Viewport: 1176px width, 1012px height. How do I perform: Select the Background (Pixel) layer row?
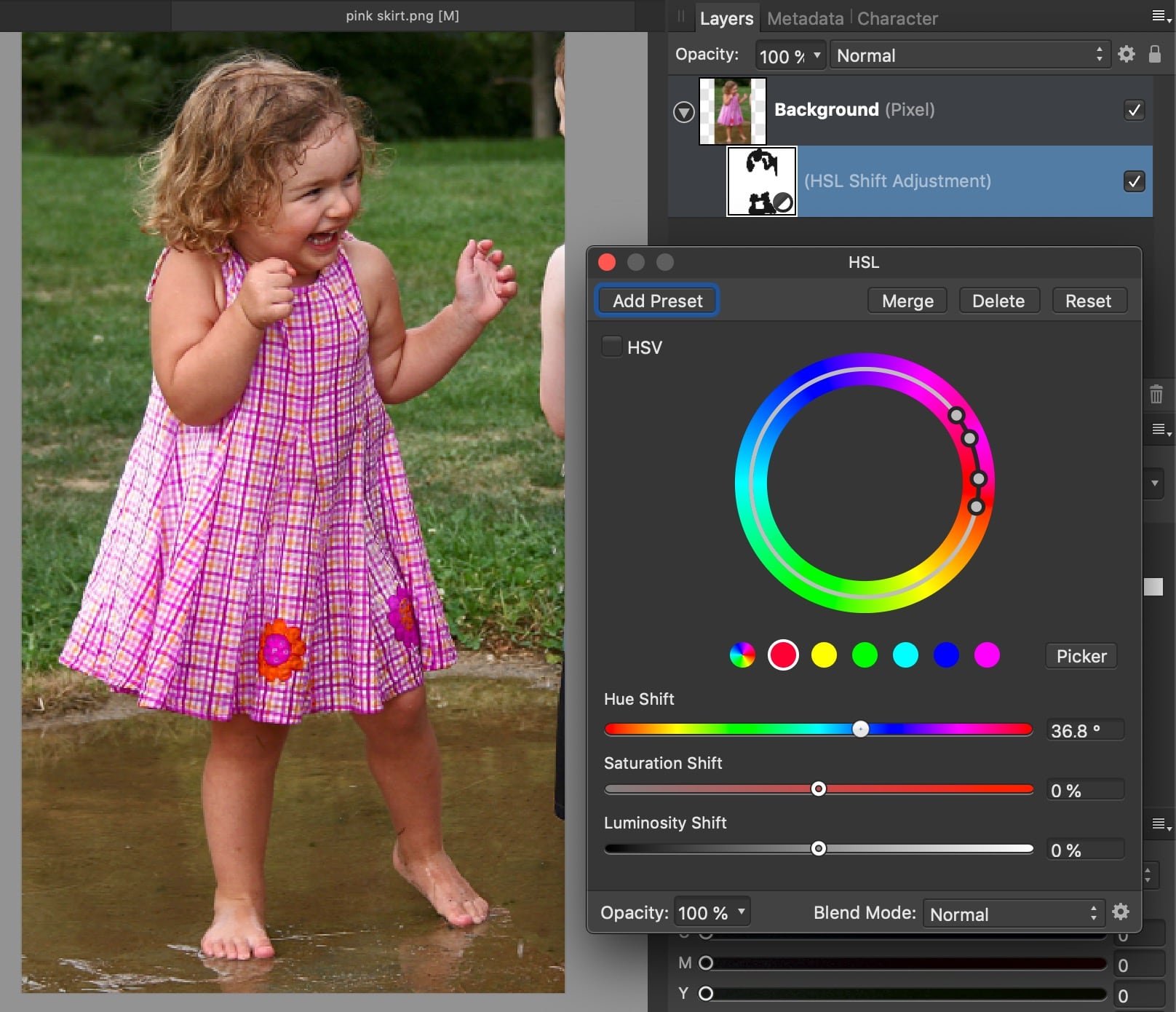pyautogui.click(x=910, y=111)
